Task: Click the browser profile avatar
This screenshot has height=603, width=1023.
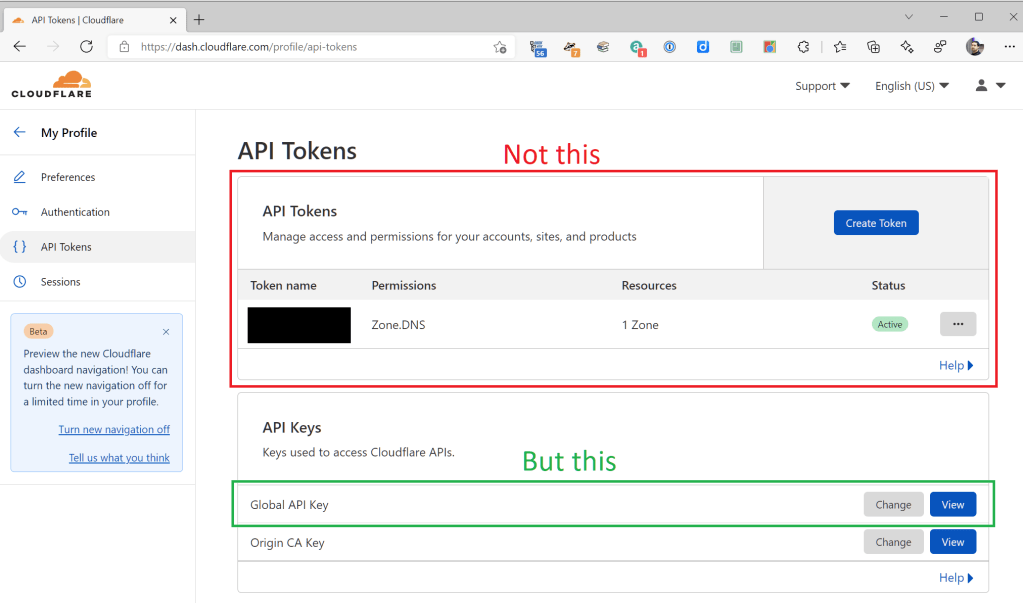Action: coord(974,47)
